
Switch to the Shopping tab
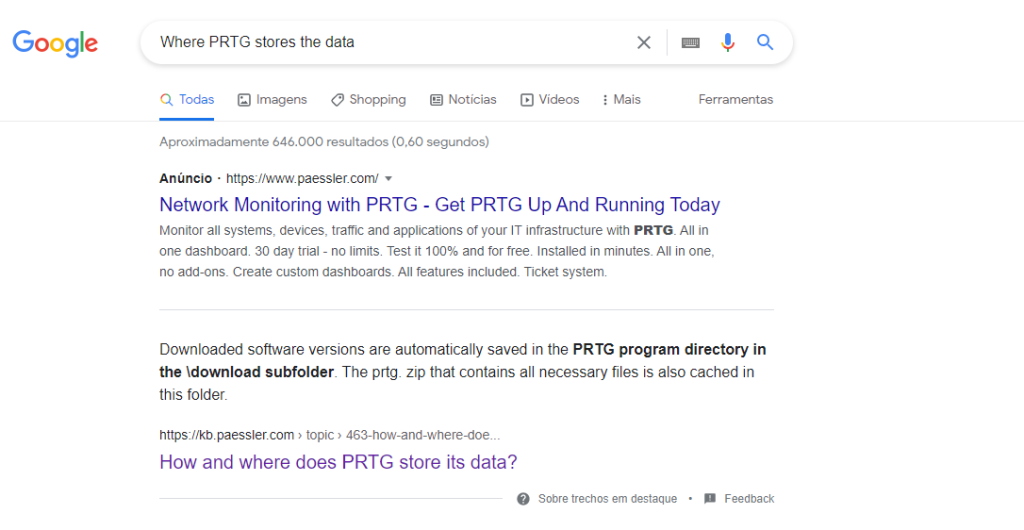368,100
